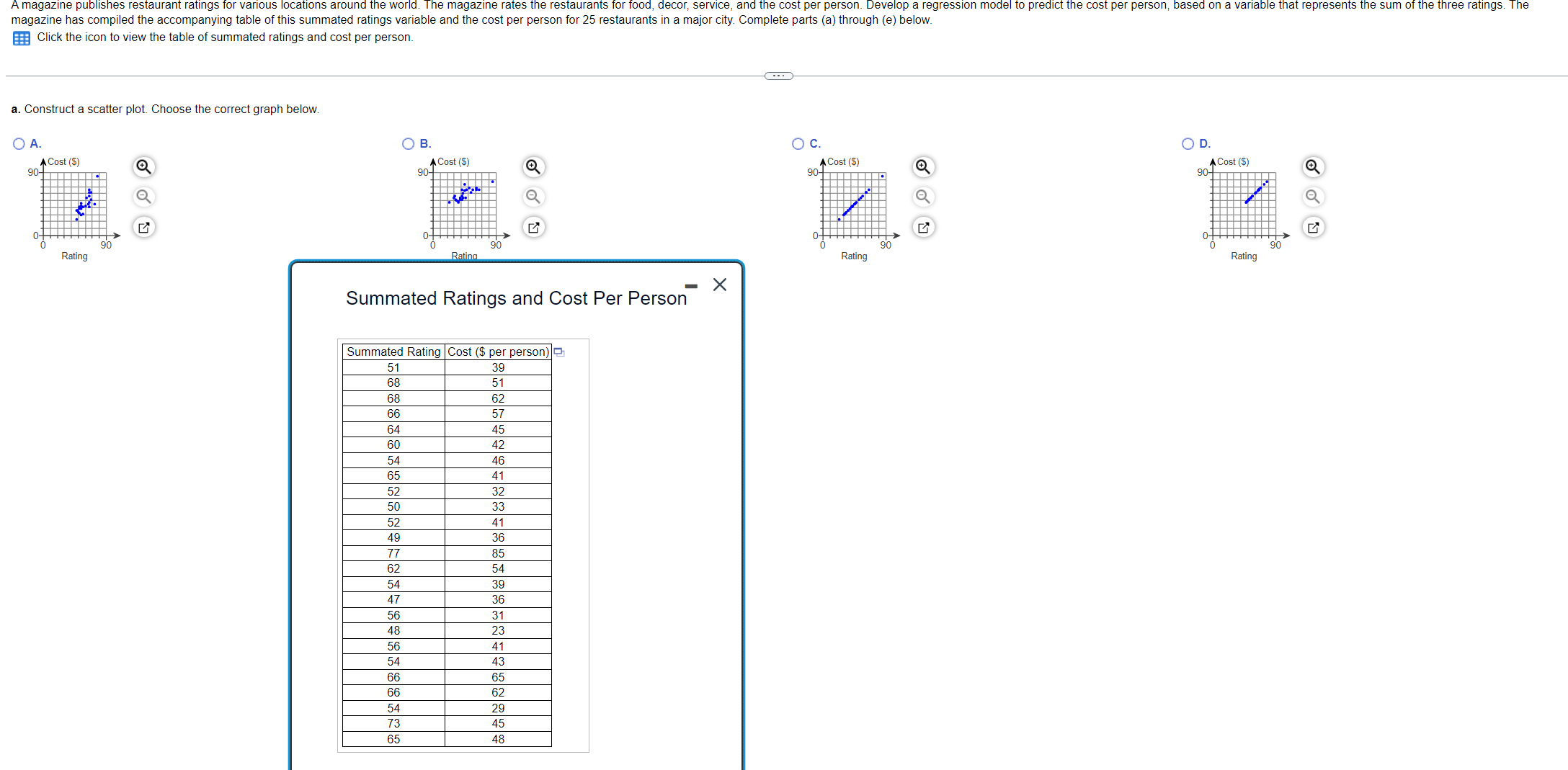Screen dimensions: 1568x770
Task: Select answer choice C
Action: point(798,143)
